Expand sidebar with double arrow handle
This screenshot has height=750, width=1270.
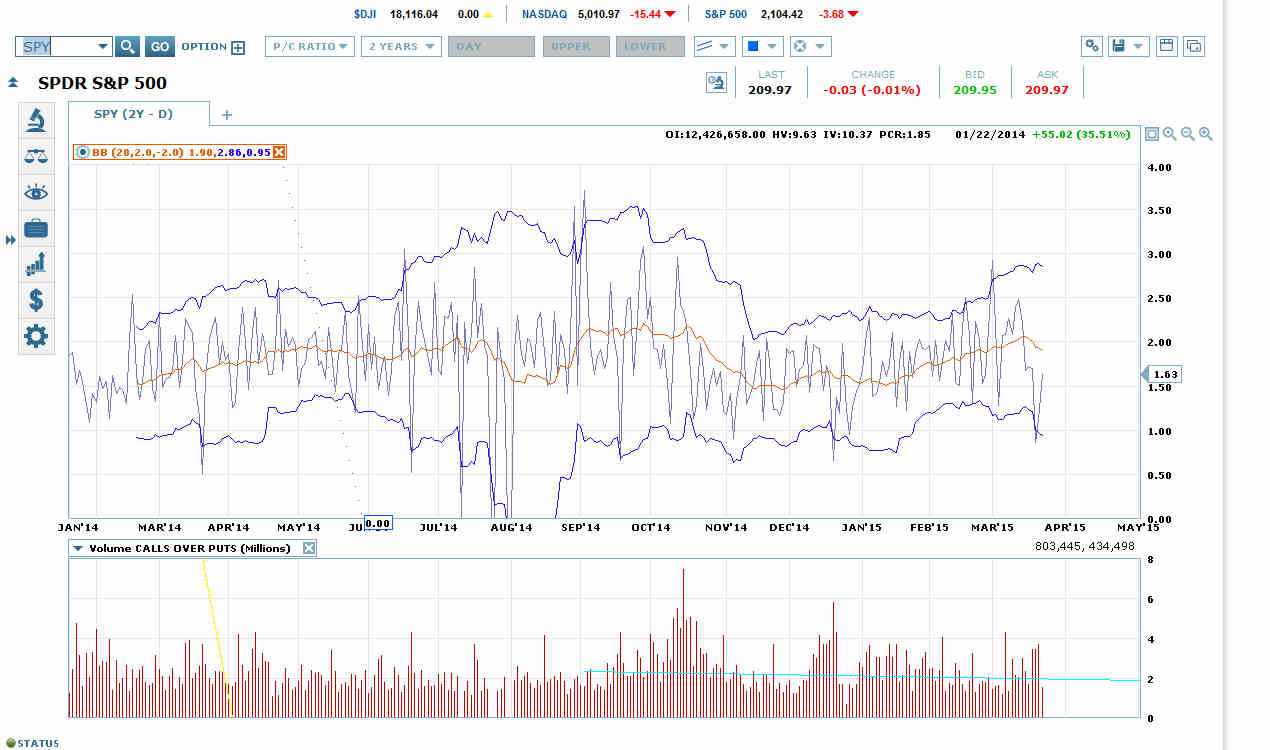(x=11, y=240)
